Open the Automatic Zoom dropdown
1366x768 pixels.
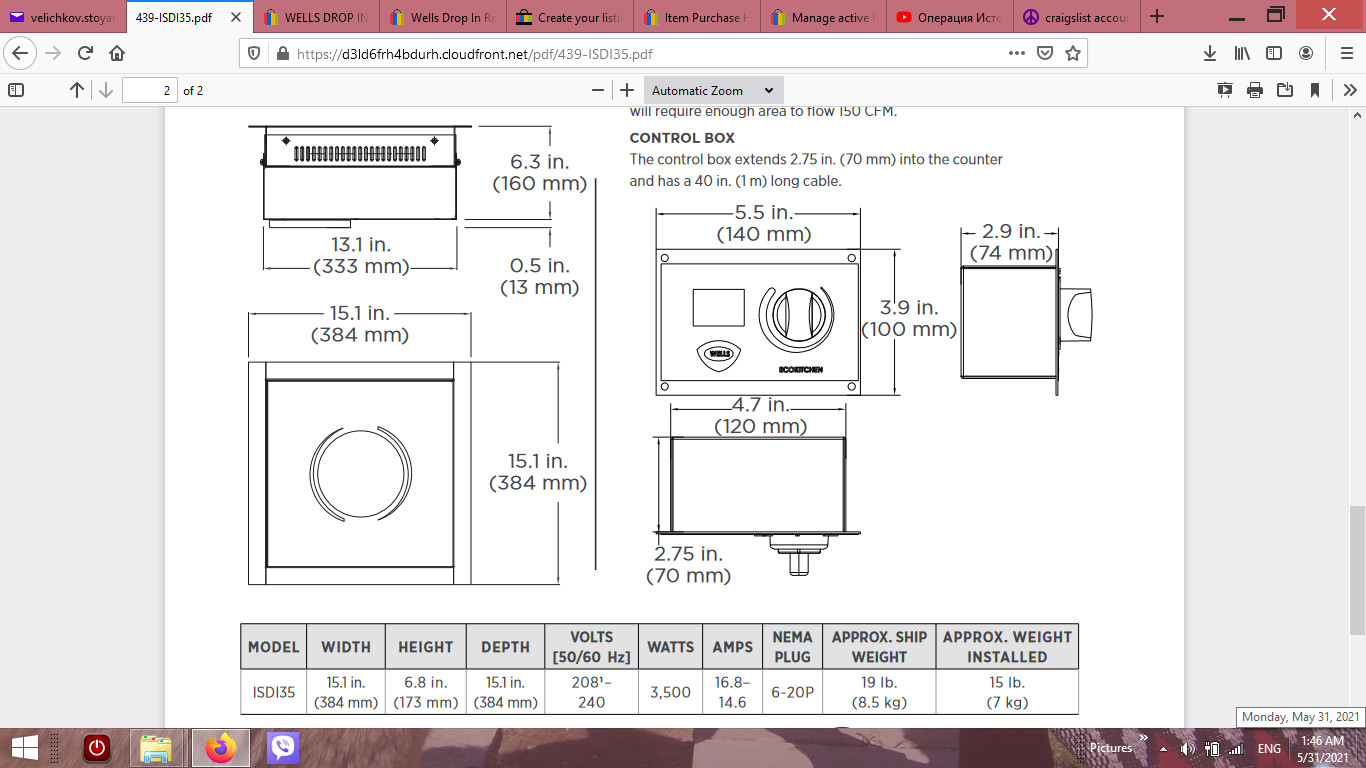(x=713, y=90)
